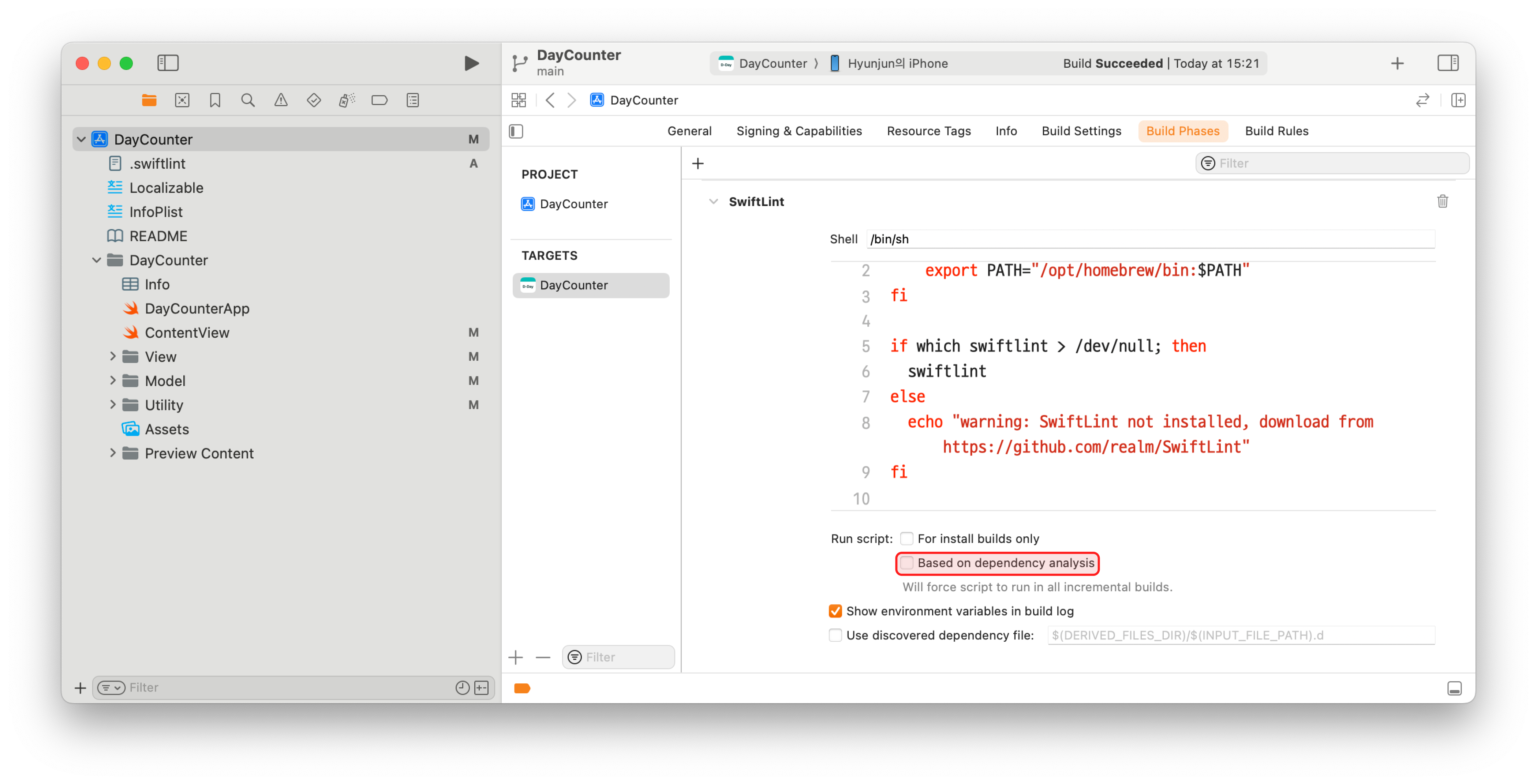1537x784 pixels.
Task: Hide the left navigator sidebar icon
Action: point(168,63)
